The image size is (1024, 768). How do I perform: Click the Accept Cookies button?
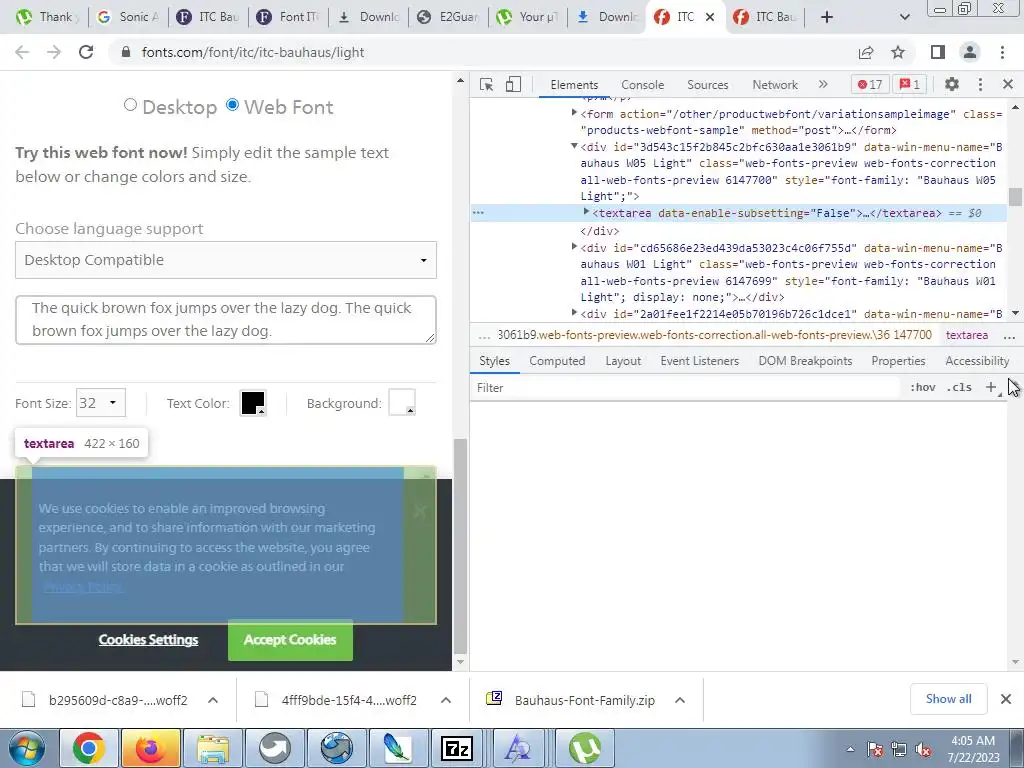(290, 640)
